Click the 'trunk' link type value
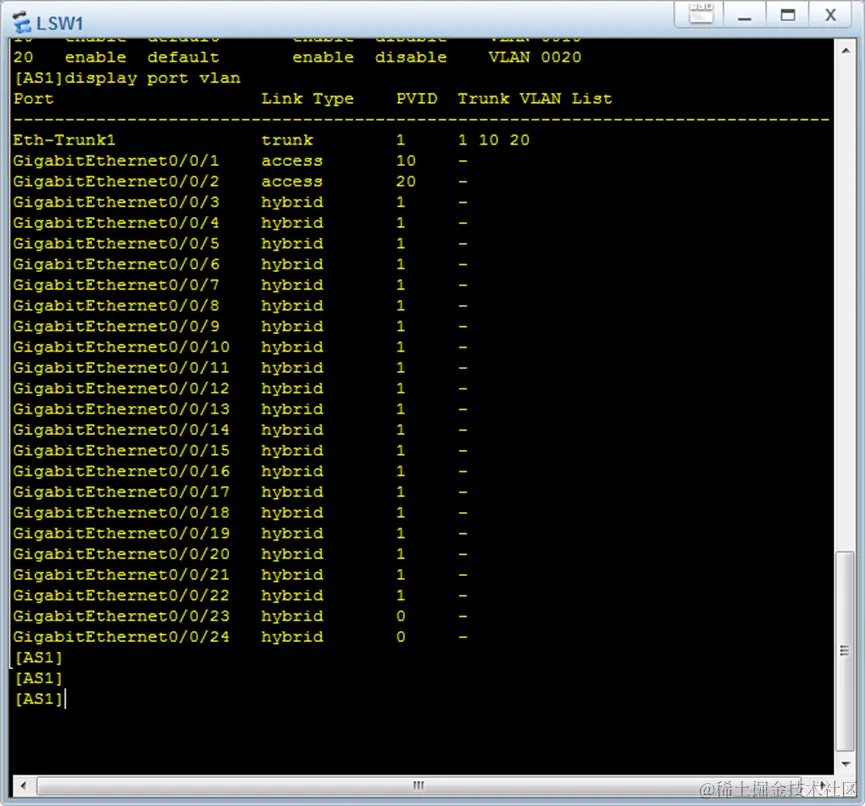 [x=287, y=140]
